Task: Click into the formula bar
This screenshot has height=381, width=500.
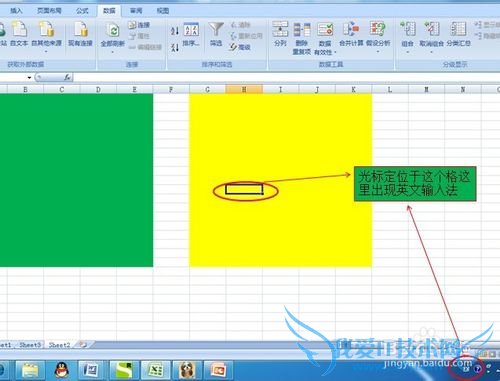Action: [x=287, y=77]
